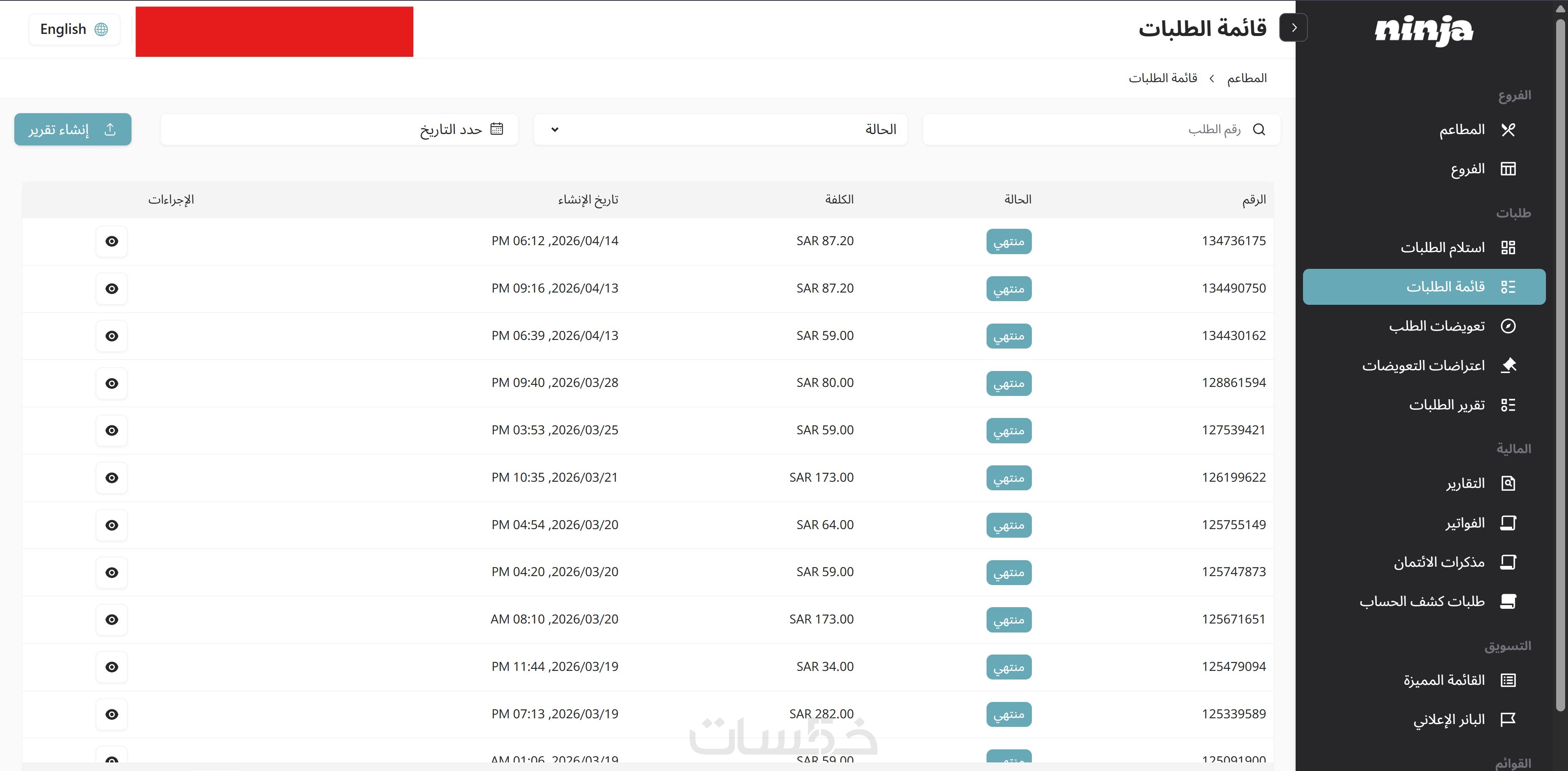Image resolution: width=1568 pixels, height=771 pixels.
Task: Click the globe icon next to English
Action: tap(101, 29)
